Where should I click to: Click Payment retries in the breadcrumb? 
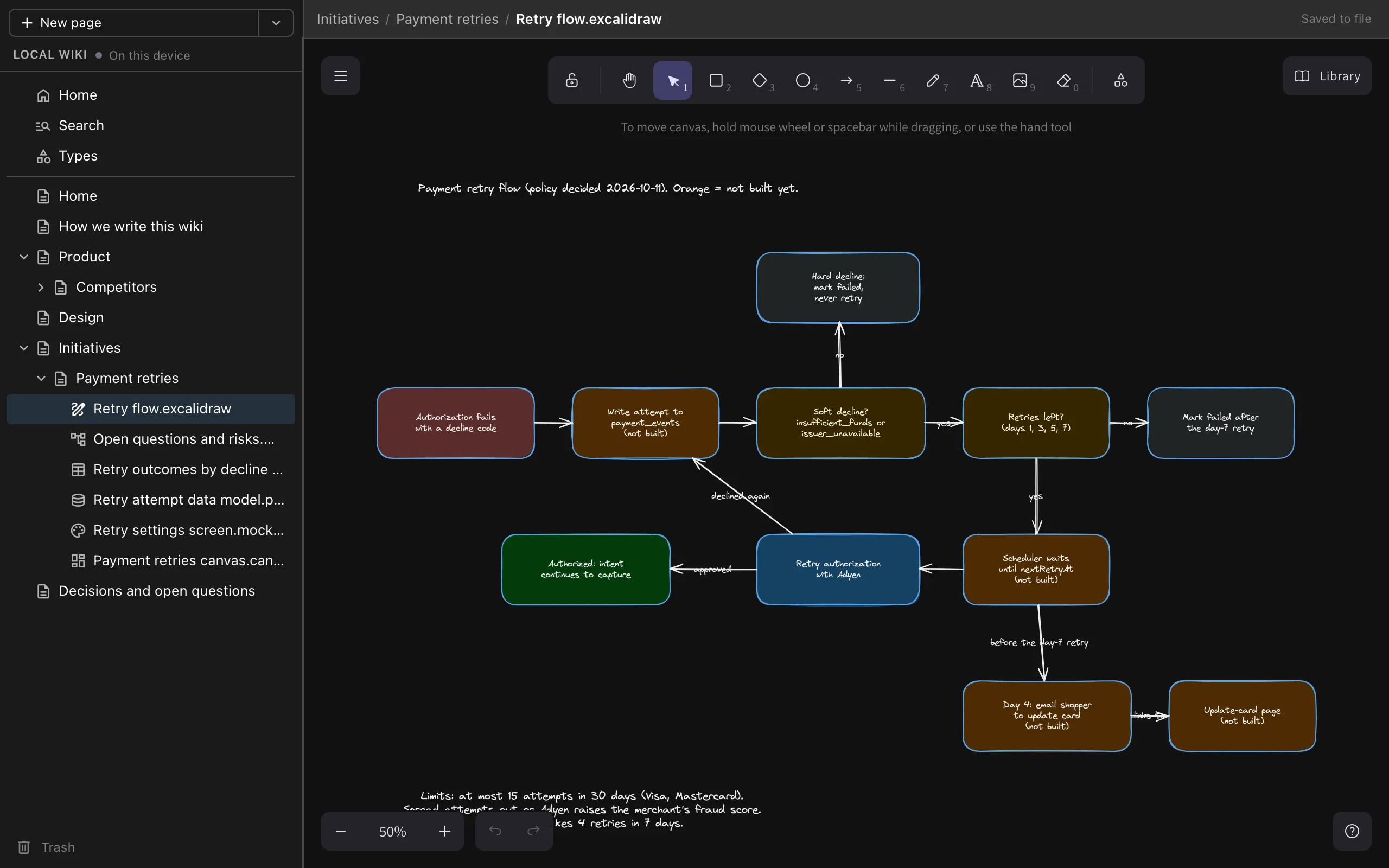point(447,19)
